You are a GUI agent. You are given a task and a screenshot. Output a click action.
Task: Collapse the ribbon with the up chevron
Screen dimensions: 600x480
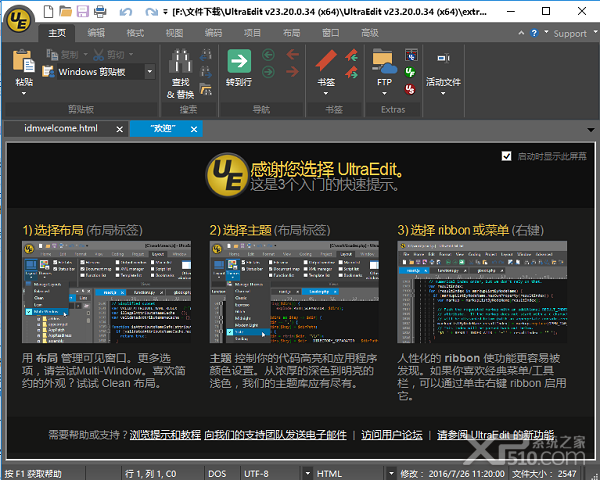coord(521,33)
